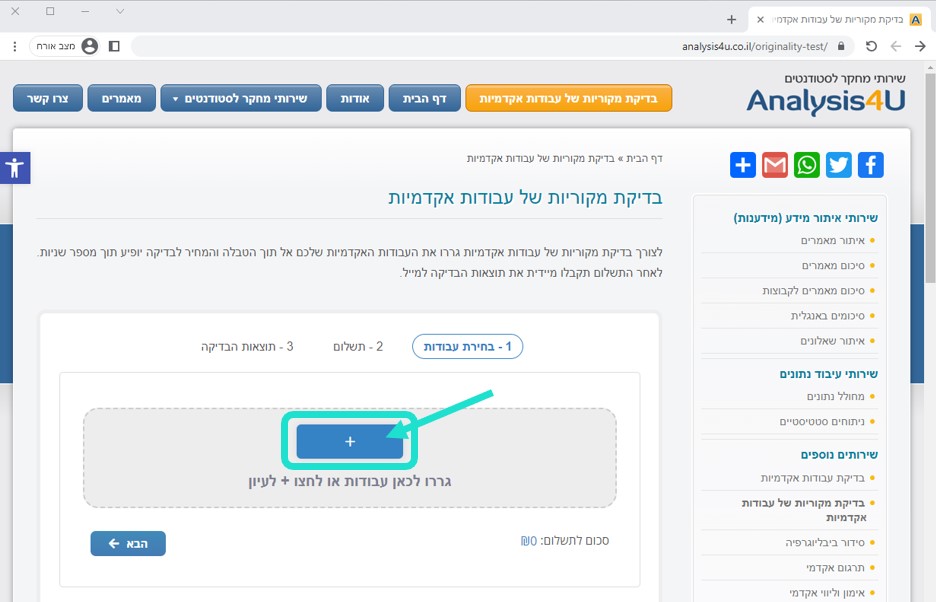Select step 2 - תשלום tab
Image resolution: width=936 pixels, height=602 pixels.
click(x=358, y=346)
